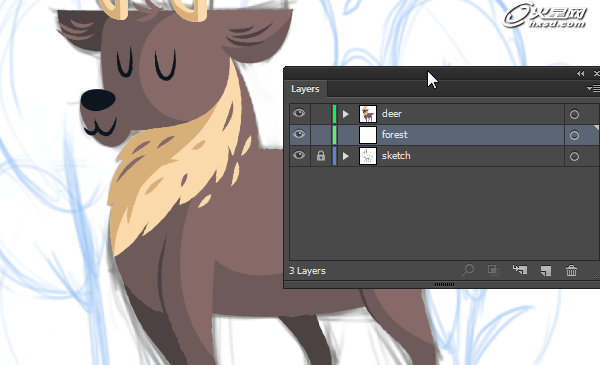The height and width of the screenshot is (365, 600).
Task: Click Make/Release Clipping Mask icon
Action: 493,270
